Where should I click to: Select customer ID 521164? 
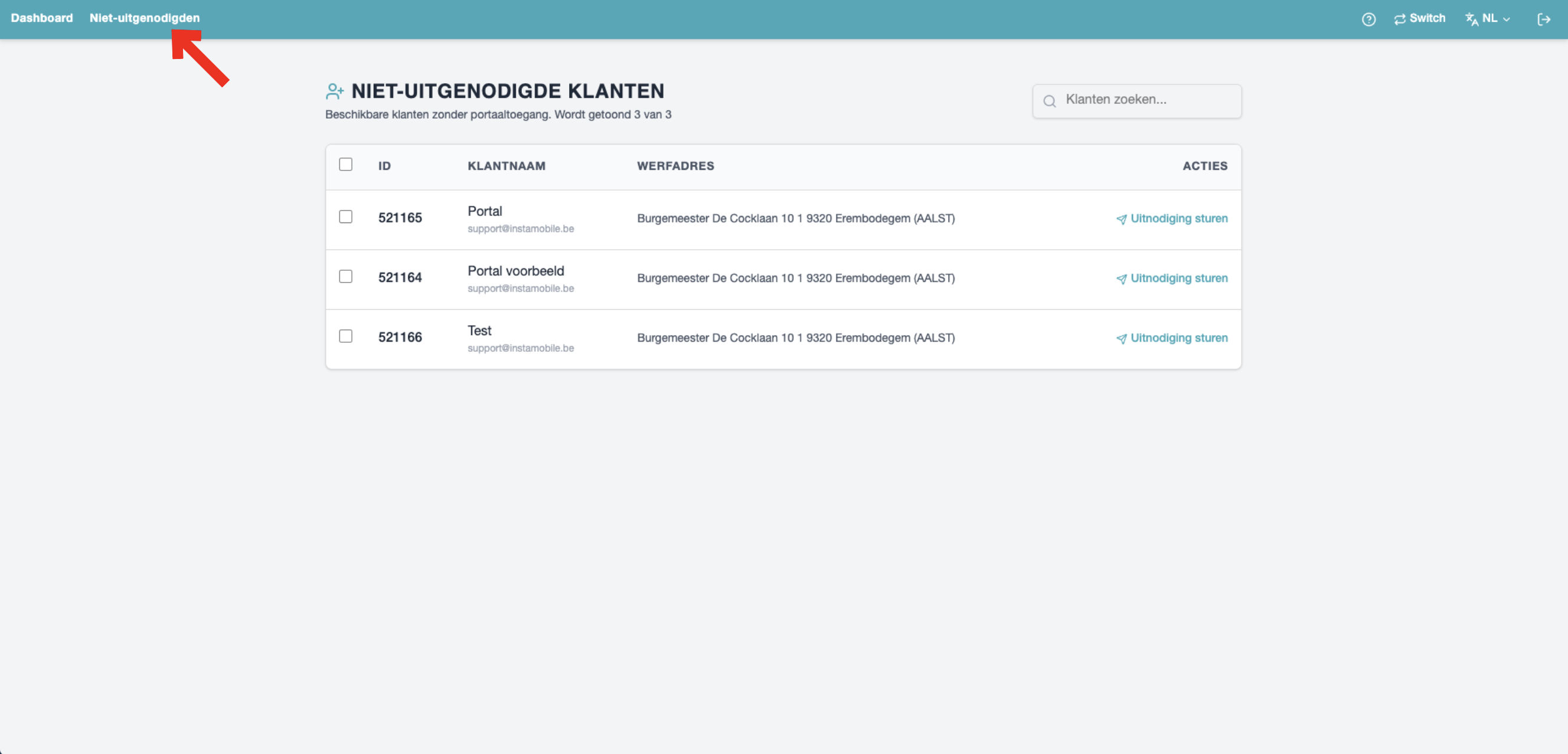tap(400, 277)
